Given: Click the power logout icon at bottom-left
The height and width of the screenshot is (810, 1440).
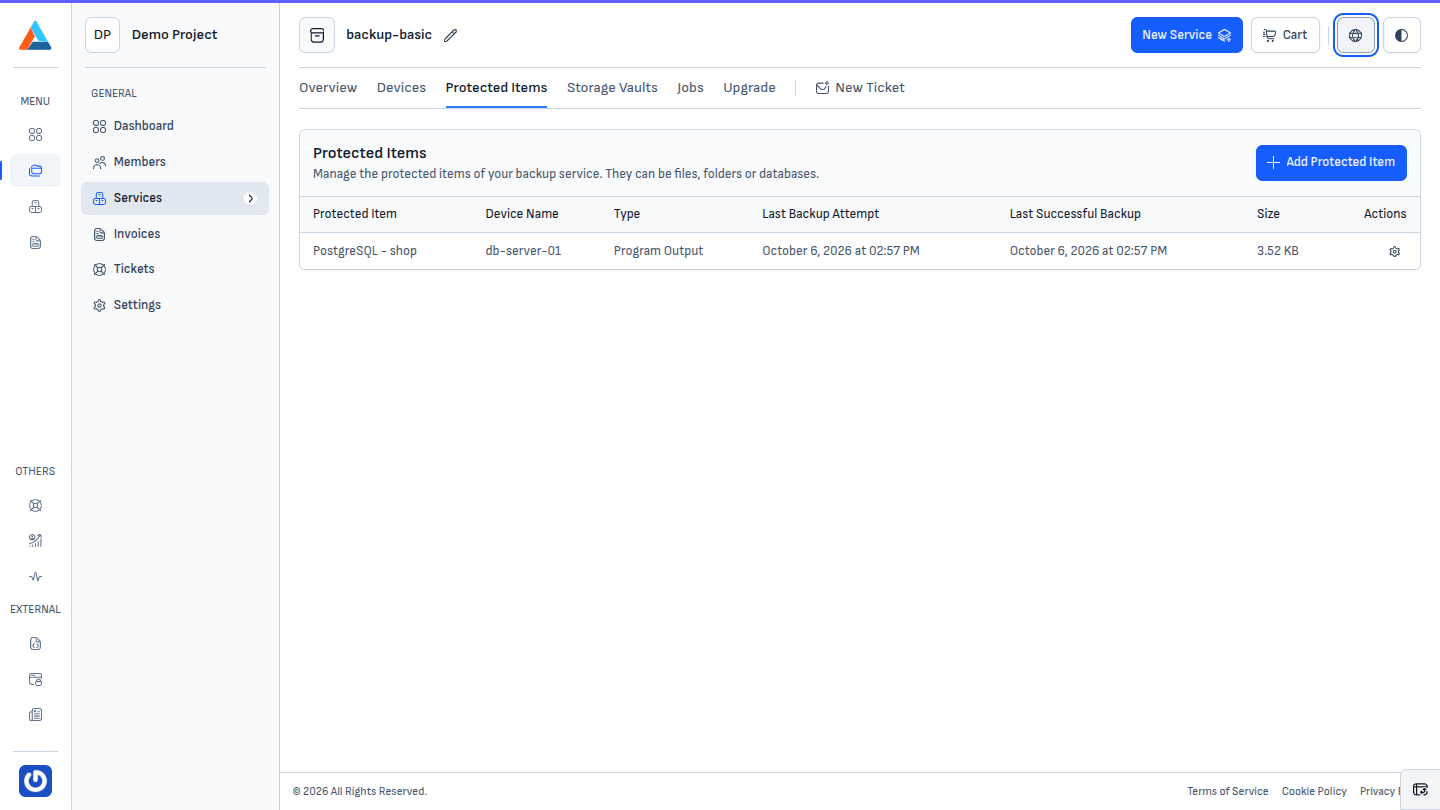Looking at the screenshot, I should (35, 781).
